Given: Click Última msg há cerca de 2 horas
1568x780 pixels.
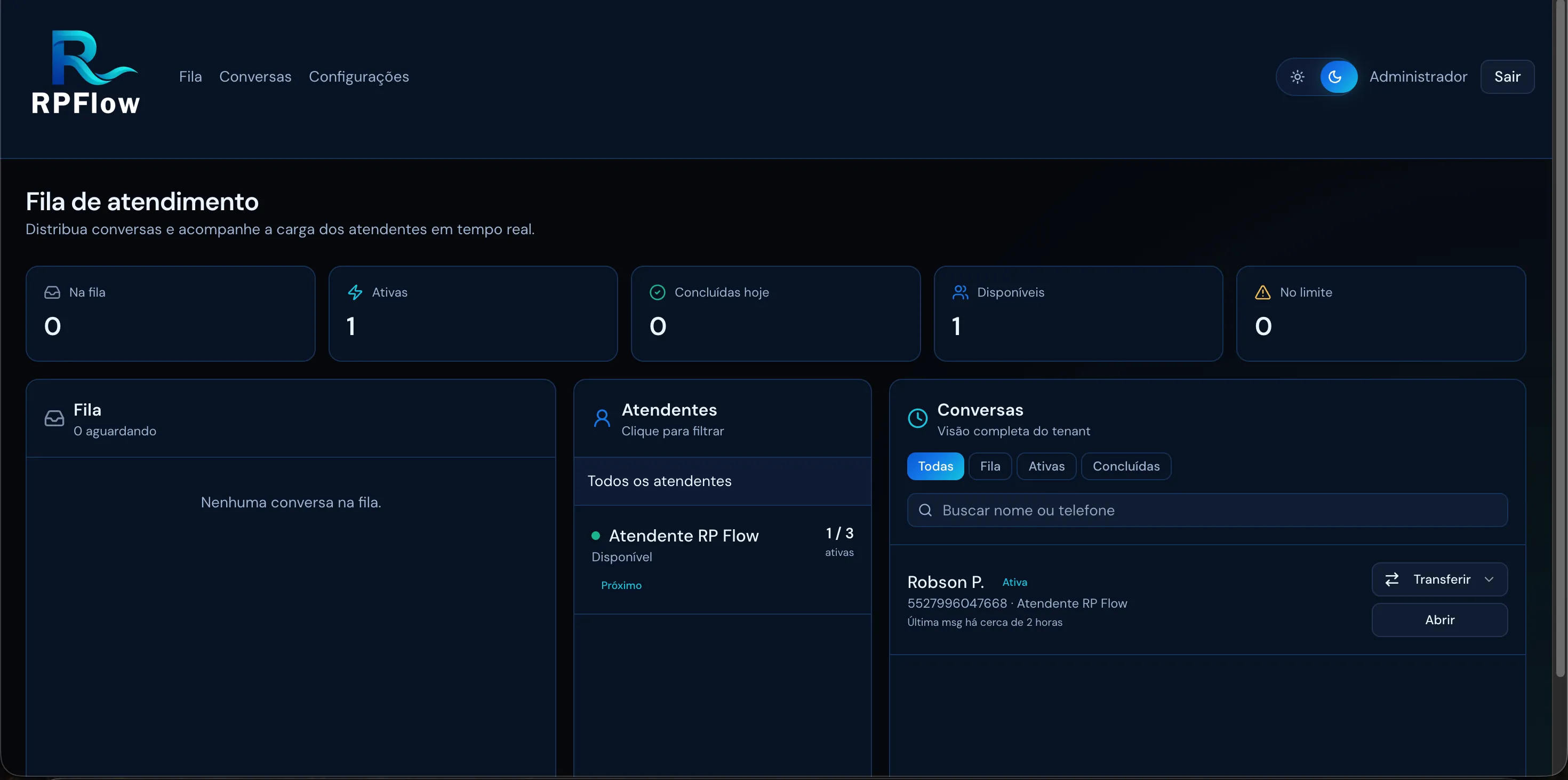Looking at the screenshot, I should (x=984, y=622).
